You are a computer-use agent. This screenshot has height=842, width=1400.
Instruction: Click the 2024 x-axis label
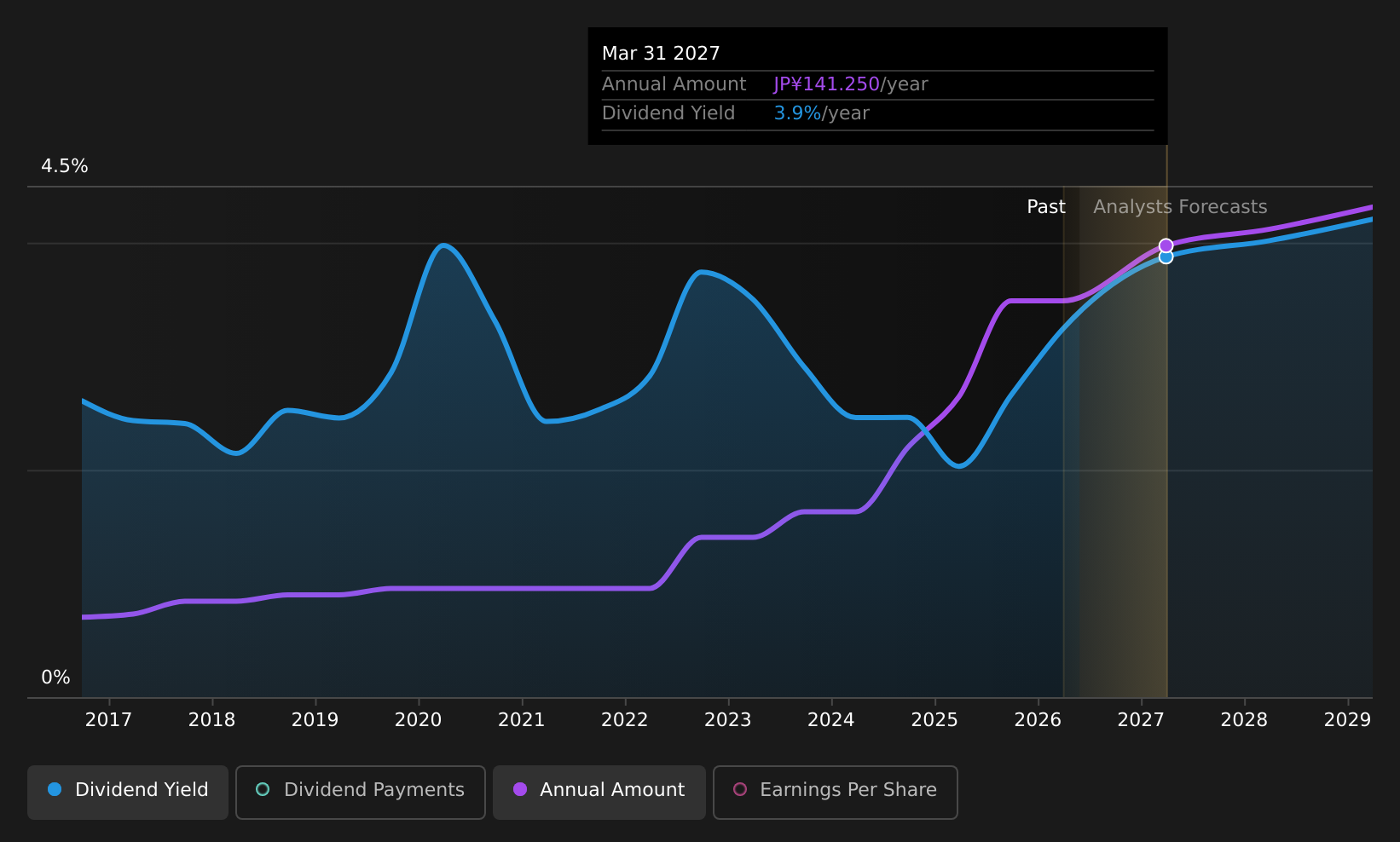point(830,720)
